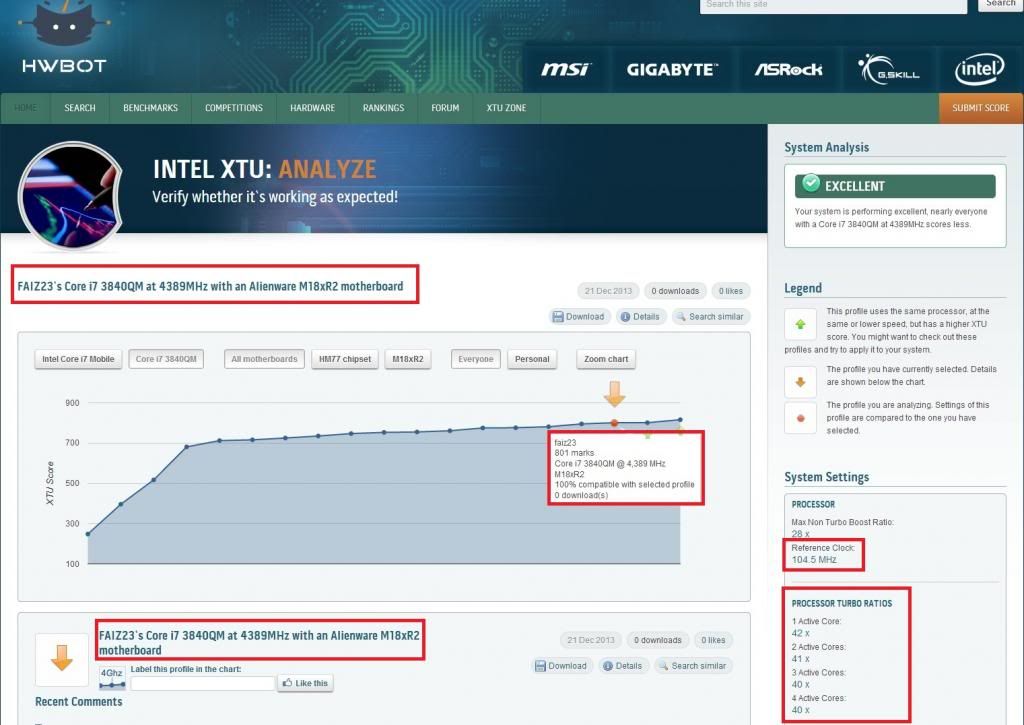
Task: Click the 1 Active Core 42 x value
Action: pos(801,633)
